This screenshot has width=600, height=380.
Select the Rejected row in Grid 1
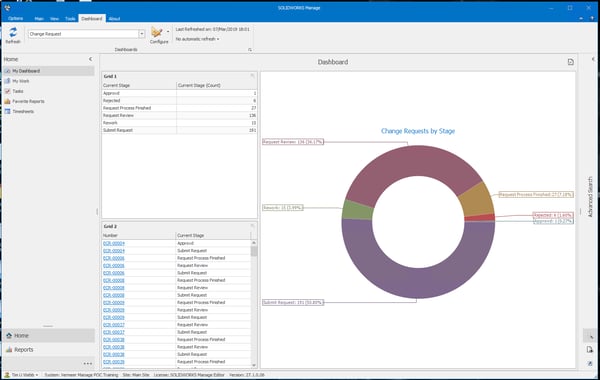click(x=179, y=101)
